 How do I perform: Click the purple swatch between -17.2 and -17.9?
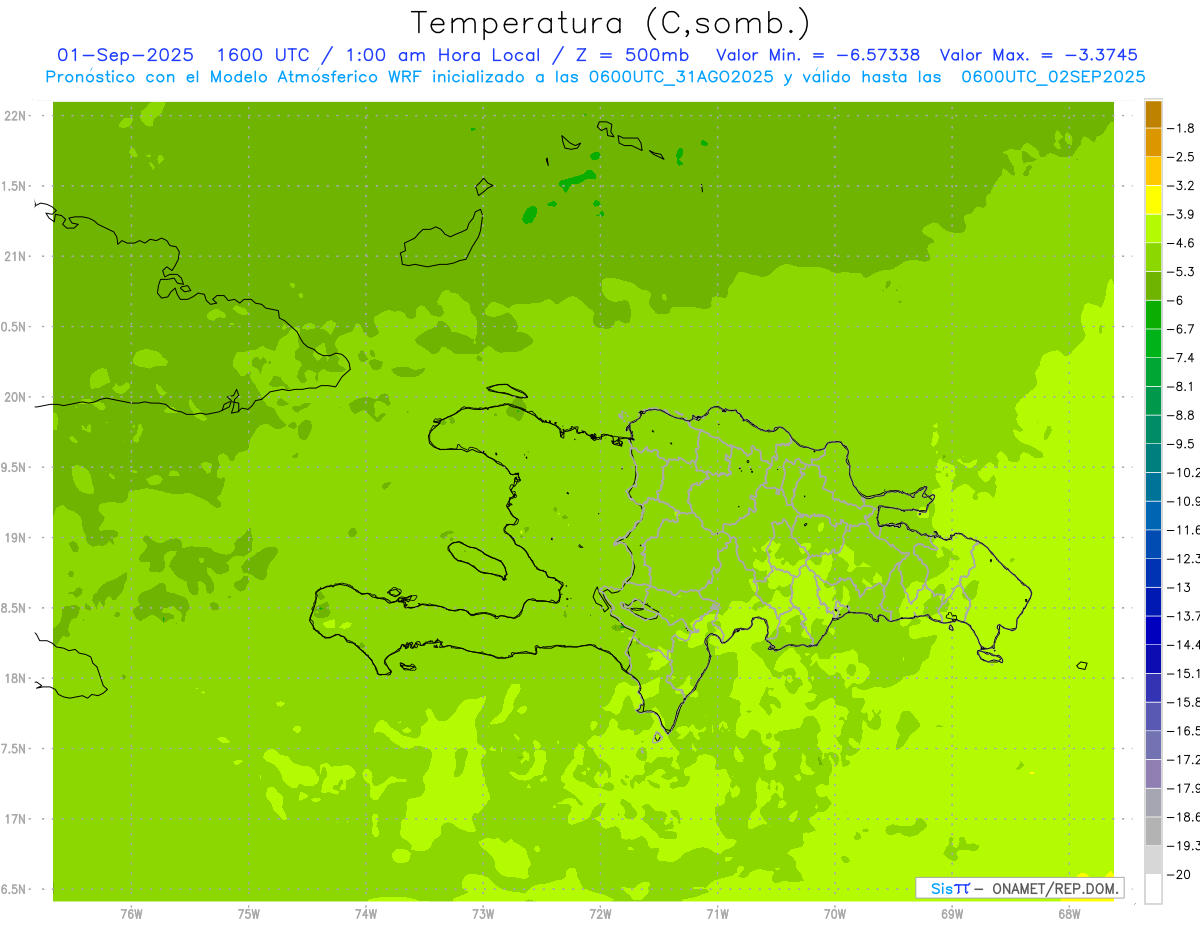click(x=1153, y=774)
